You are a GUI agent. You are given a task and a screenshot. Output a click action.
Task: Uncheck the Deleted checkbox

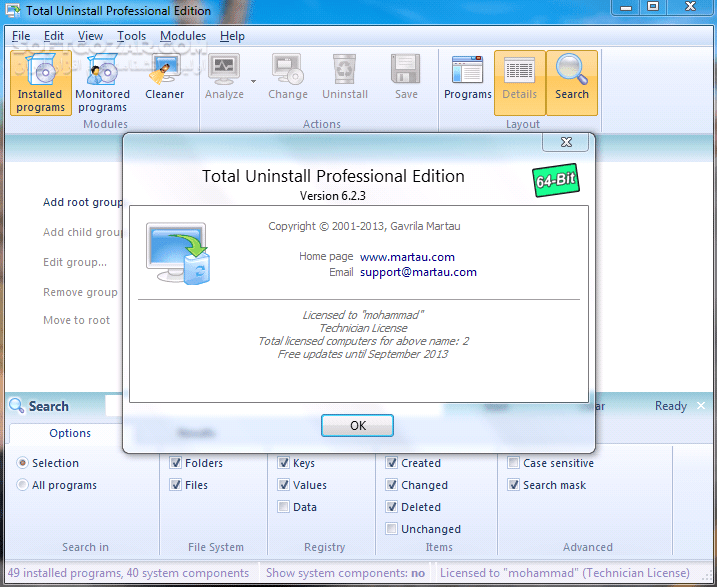click(x=391, y=507)
